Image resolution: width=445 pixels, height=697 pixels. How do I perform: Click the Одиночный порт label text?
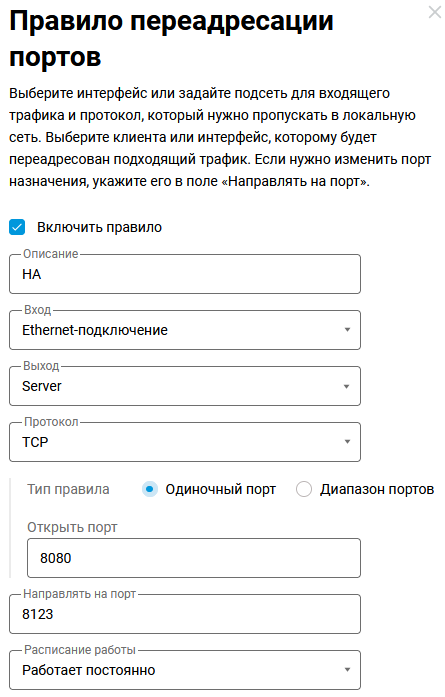tap(221, 489)
